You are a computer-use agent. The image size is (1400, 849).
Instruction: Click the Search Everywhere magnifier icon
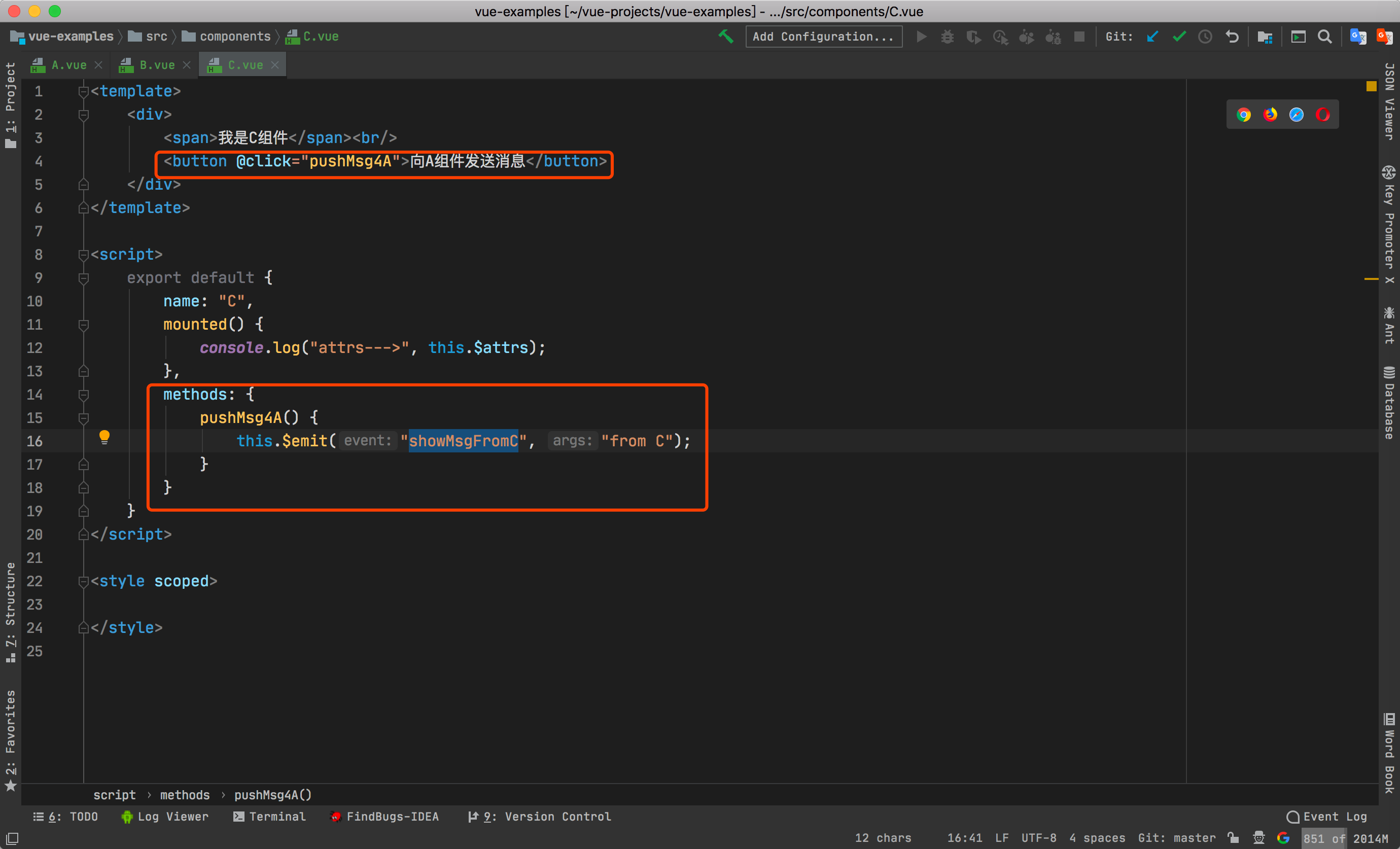click(1324, 37)
